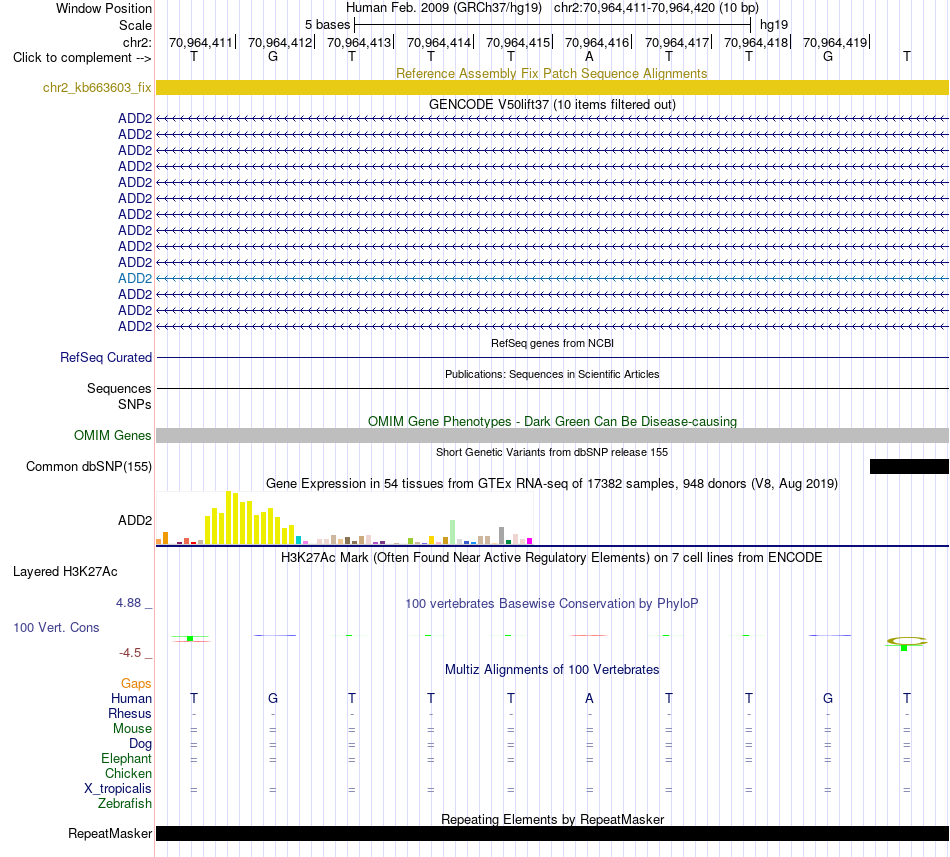The width and height of the screenshot is (950, 857).
Task: Click base A in the reference sequence row
Action: coord(589,57)
